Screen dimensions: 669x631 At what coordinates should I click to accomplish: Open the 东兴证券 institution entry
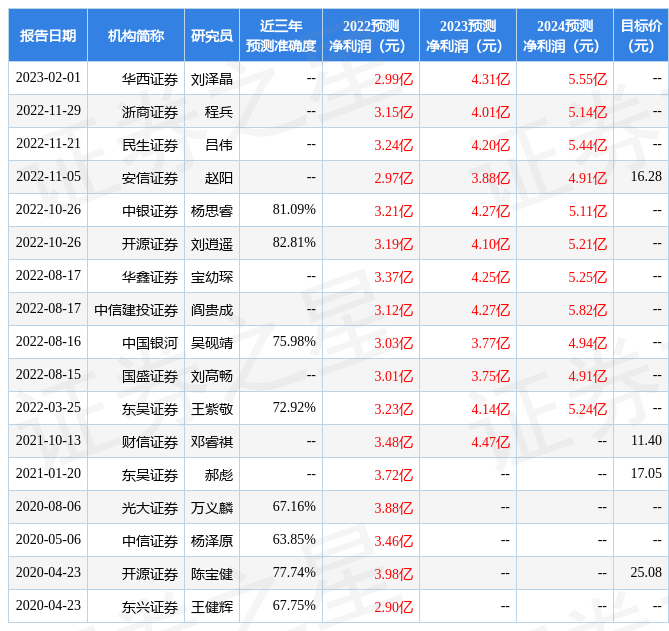150,607
